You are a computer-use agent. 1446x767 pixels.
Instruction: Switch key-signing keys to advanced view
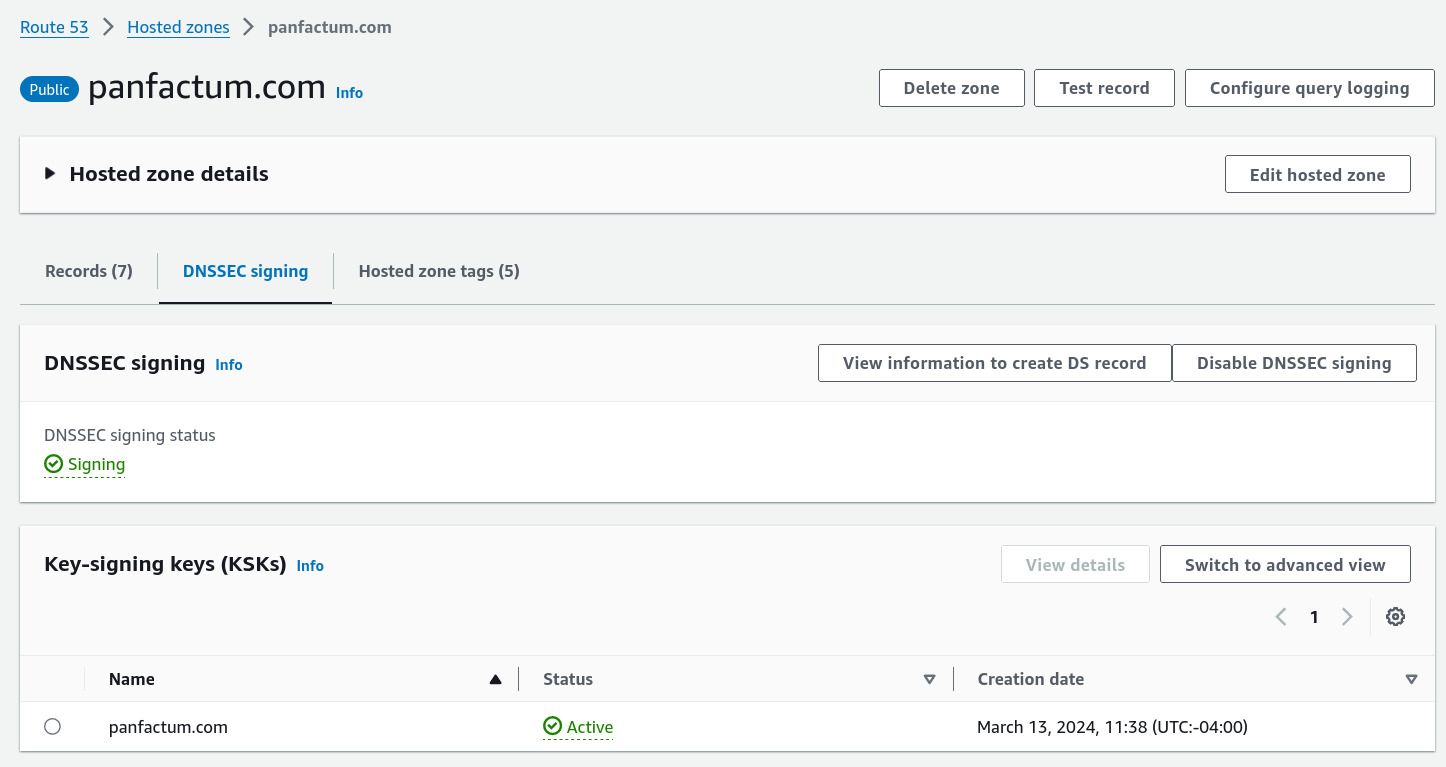1285,564
